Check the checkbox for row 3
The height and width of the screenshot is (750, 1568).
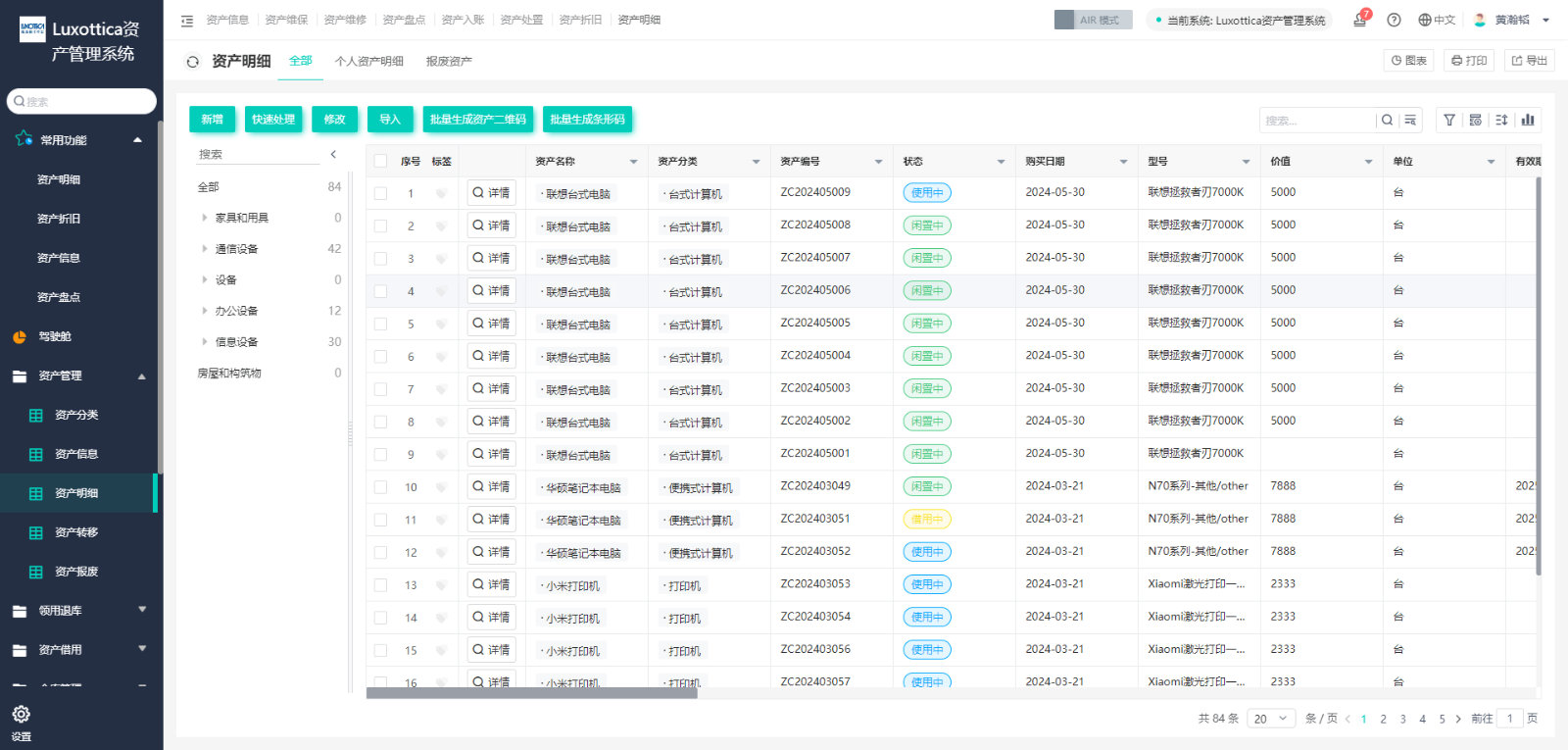point(380,259)
